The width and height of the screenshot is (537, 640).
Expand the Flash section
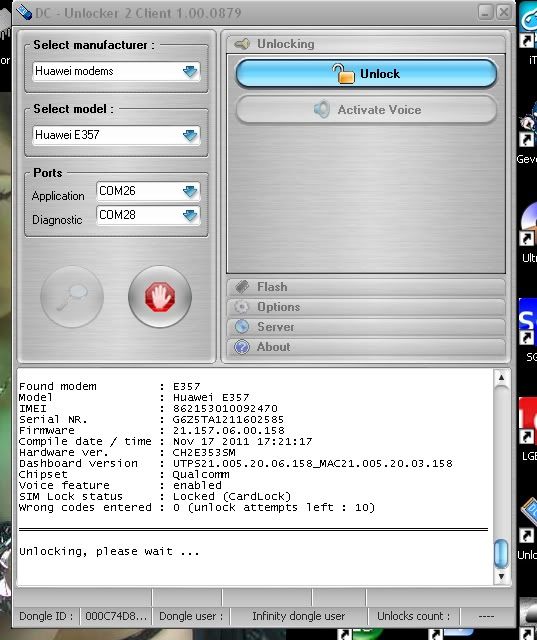[366, 287]
